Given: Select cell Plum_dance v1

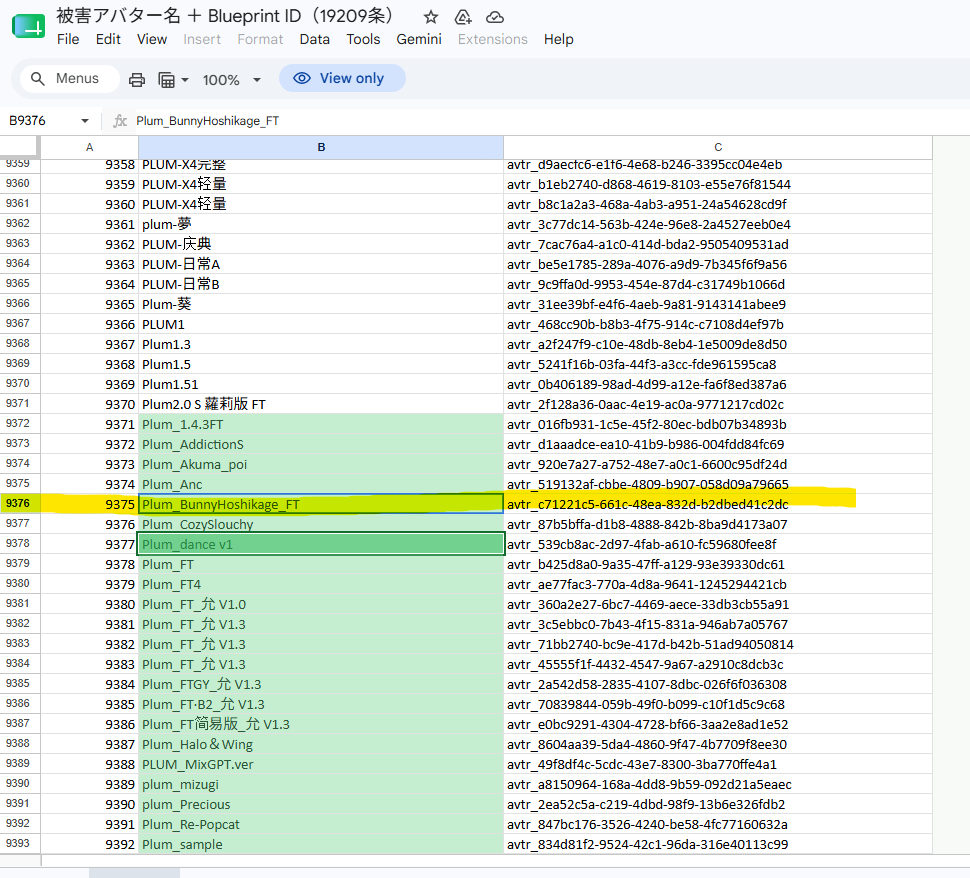Looking at the screenshot, I should click(x=320, y=544).
